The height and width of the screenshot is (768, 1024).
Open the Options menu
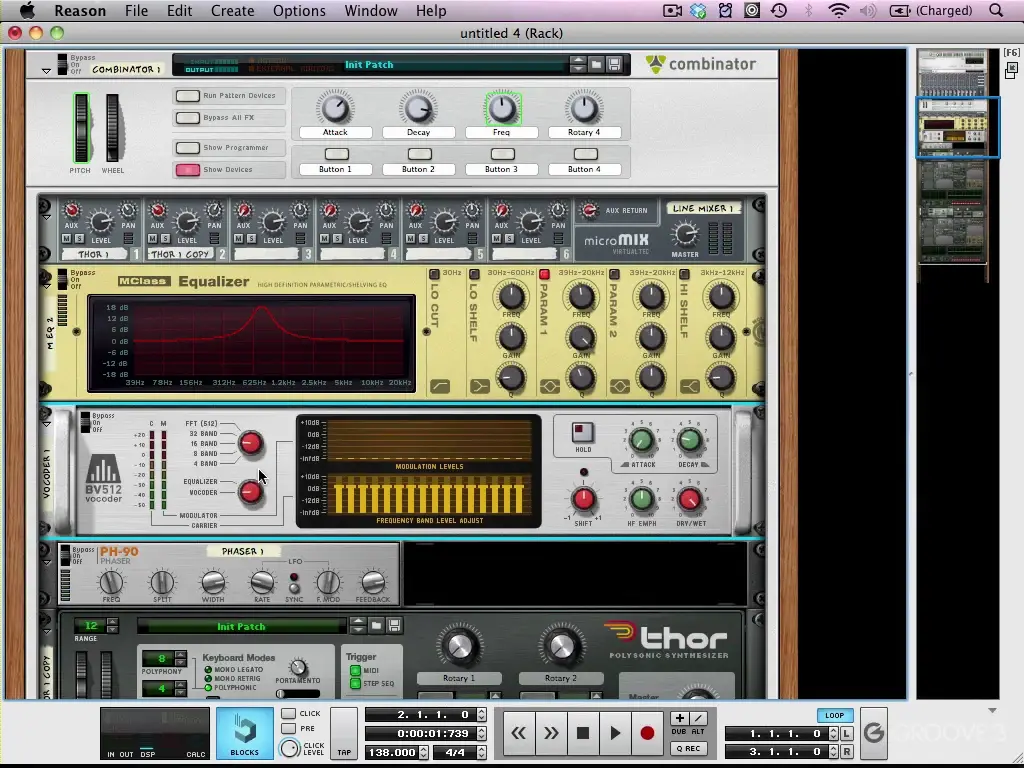299,10
